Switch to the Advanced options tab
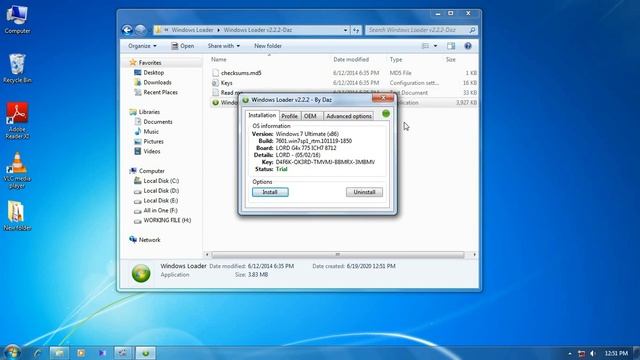Image resolution: width=640 pixels, height=360 pixels. pos(349,116)
